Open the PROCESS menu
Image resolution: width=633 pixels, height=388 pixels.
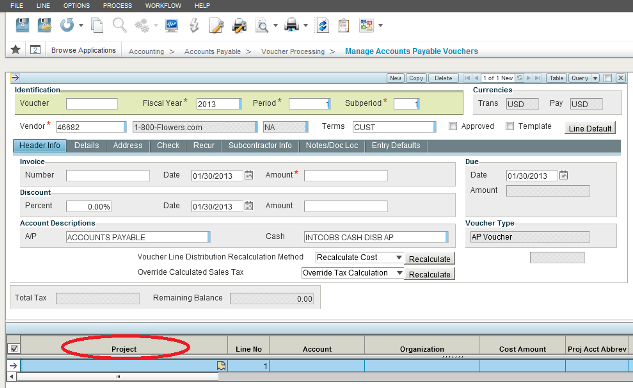tap(117, 6)
